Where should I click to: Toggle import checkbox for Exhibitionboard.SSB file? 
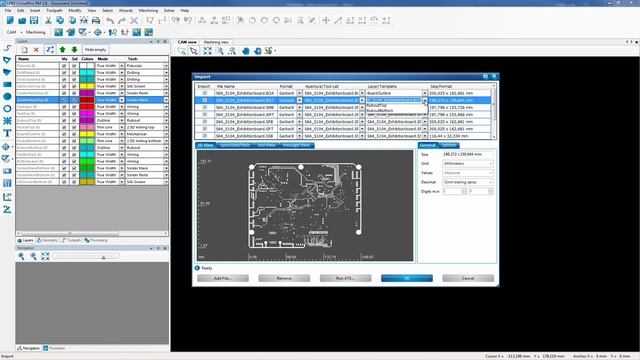pos(204,136)
